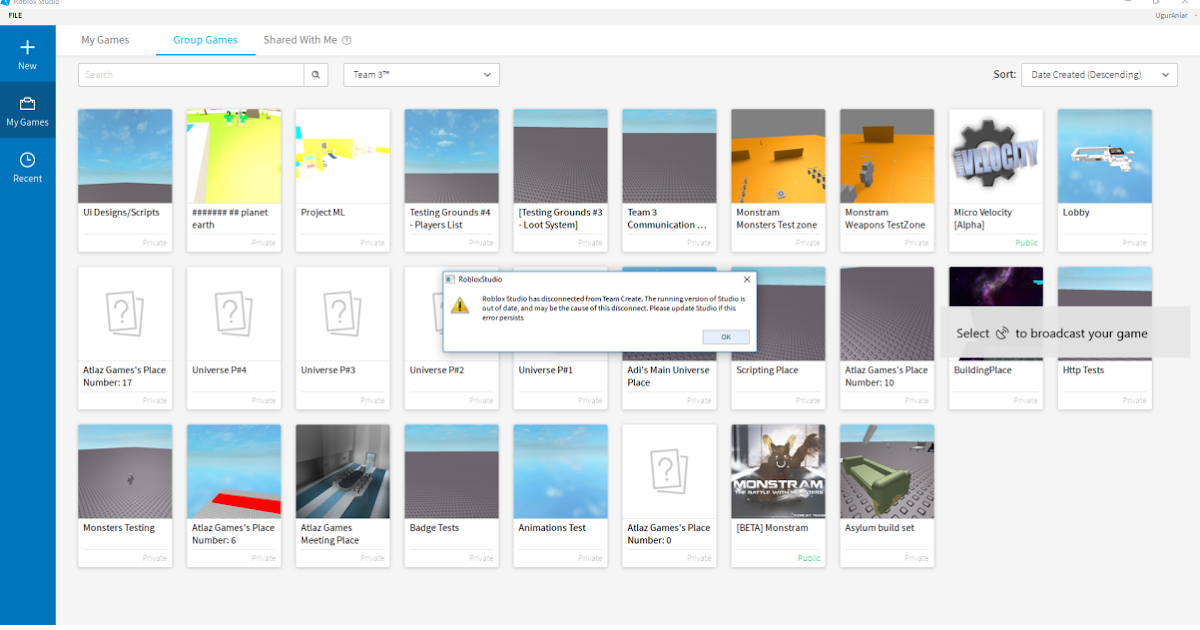Click the Universe P#1 title text
This screenshot has width=1200, height=630.
click(545, 370)
